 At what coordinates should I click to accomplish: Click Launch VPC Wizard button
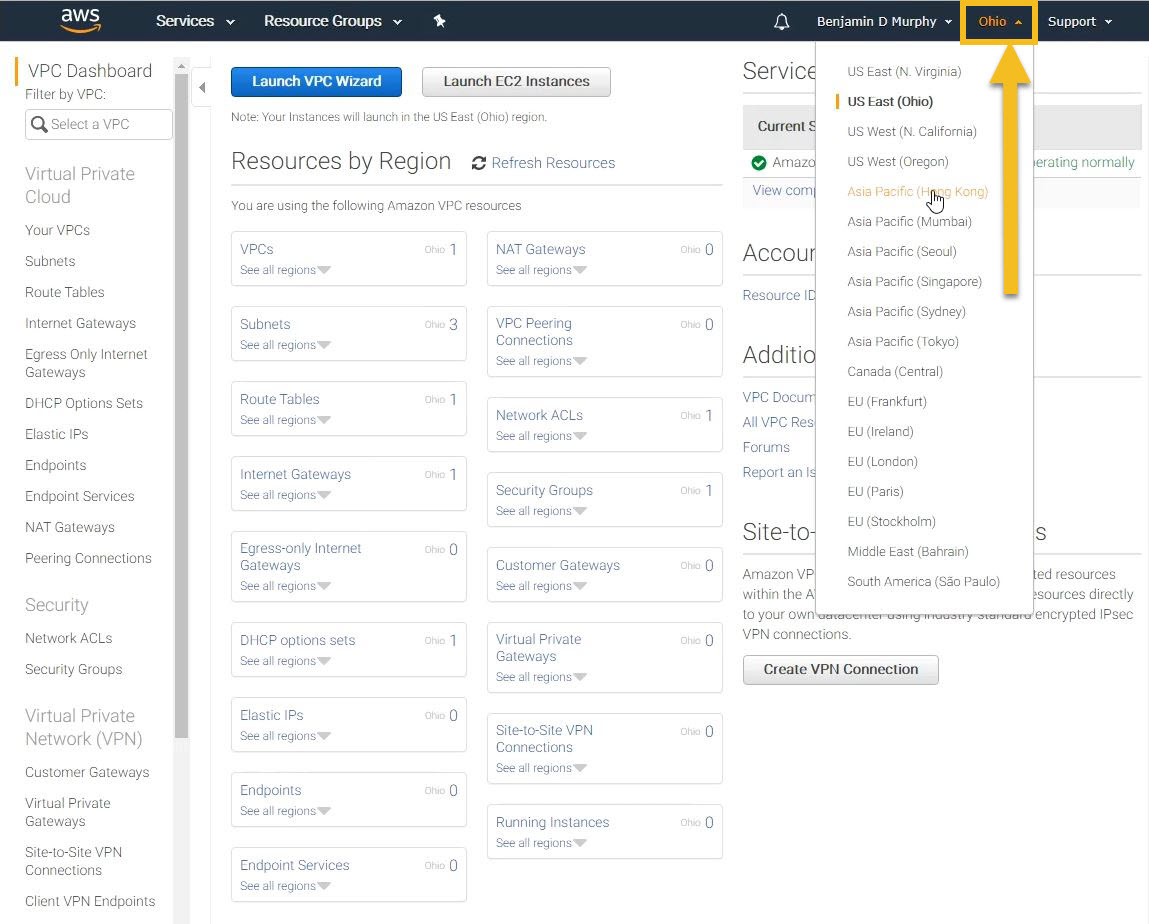(317, 82)
